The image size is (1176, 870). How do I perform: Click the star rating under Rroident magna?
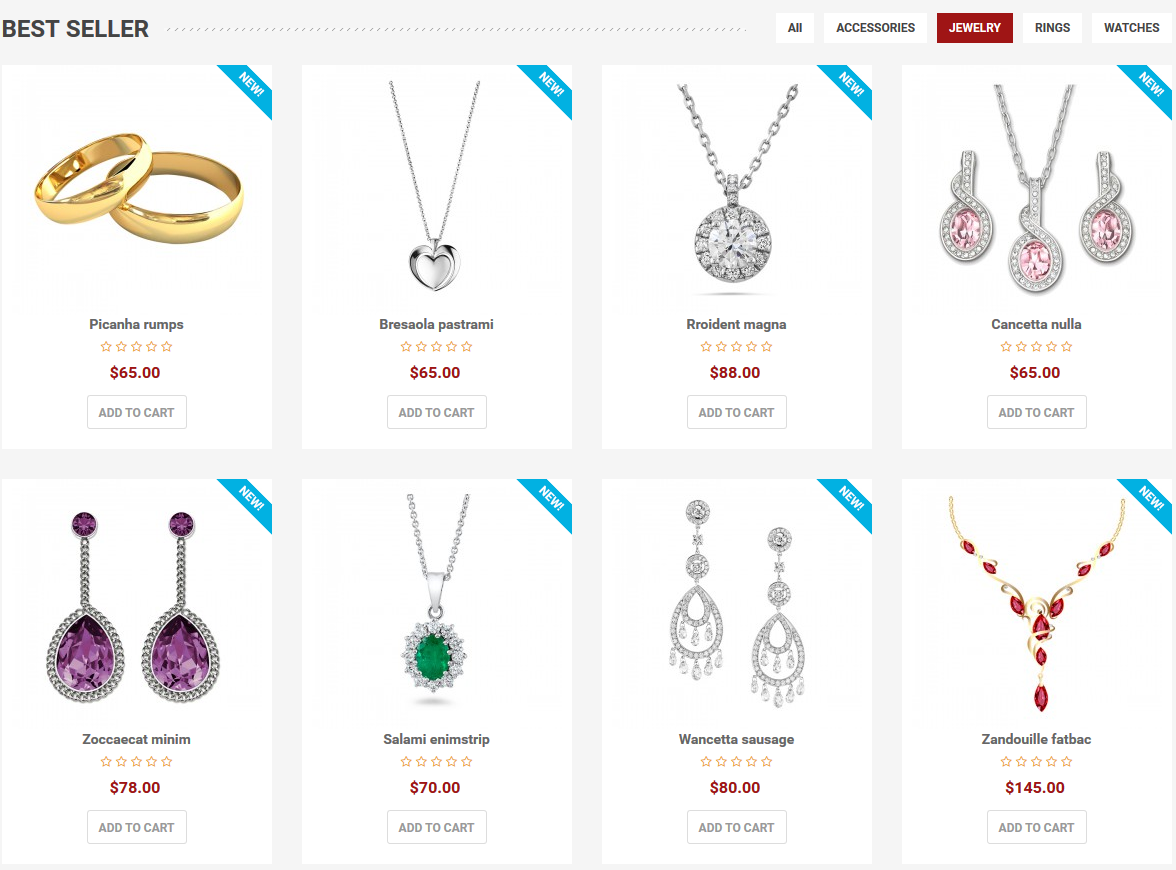pyautogui.click(x=736, y=346)
